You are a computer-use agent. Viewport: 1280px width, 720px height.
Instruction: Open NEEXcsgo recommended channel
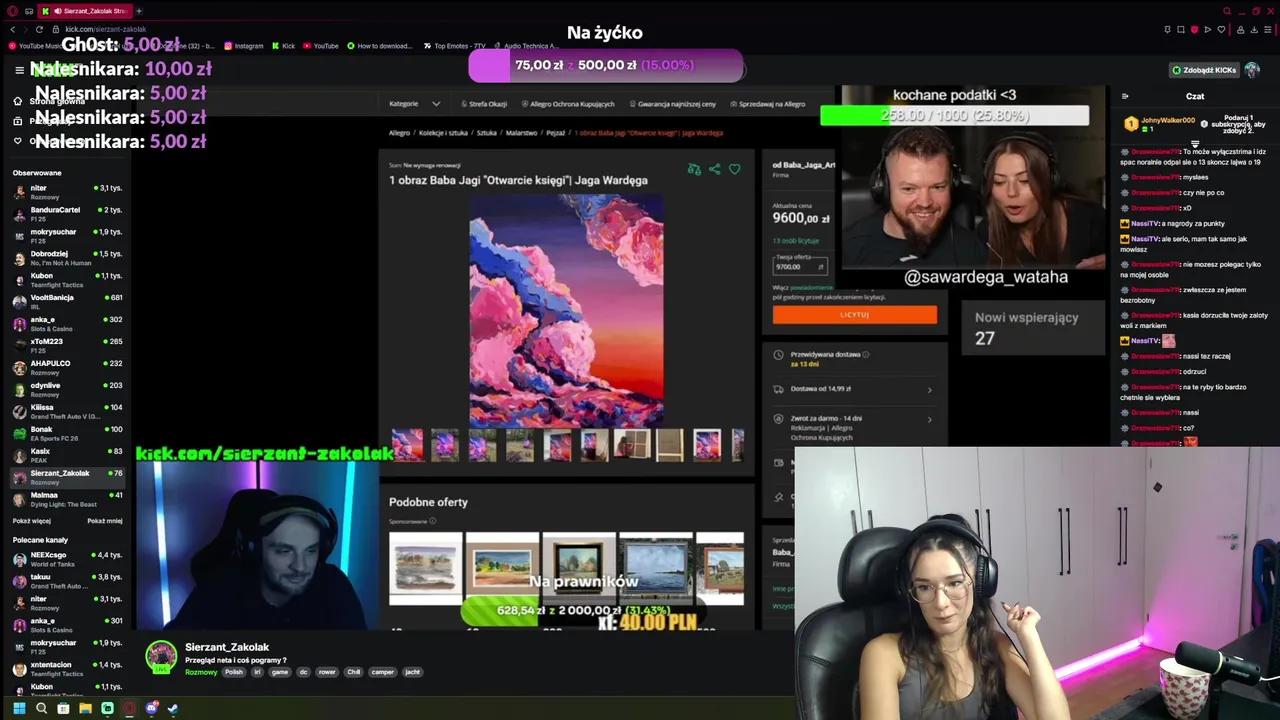tap(67, 559)
